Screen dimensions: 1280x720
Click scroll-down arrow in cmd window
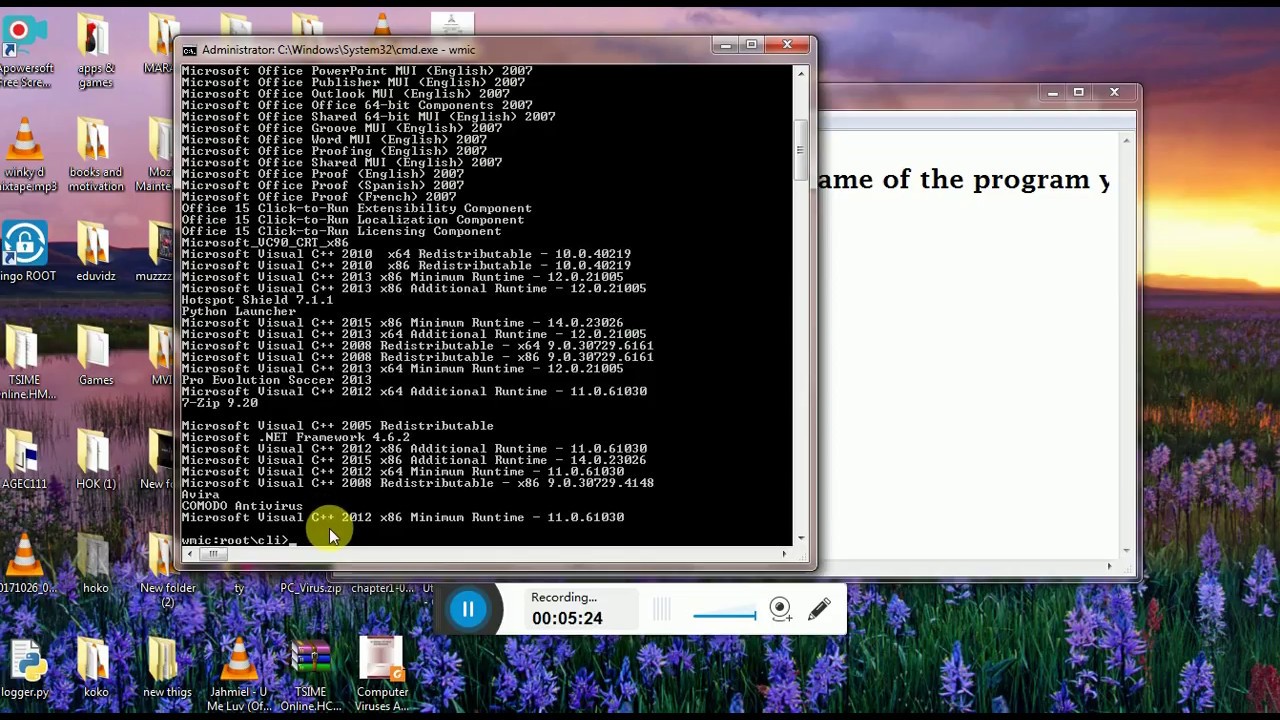point(800,539)
